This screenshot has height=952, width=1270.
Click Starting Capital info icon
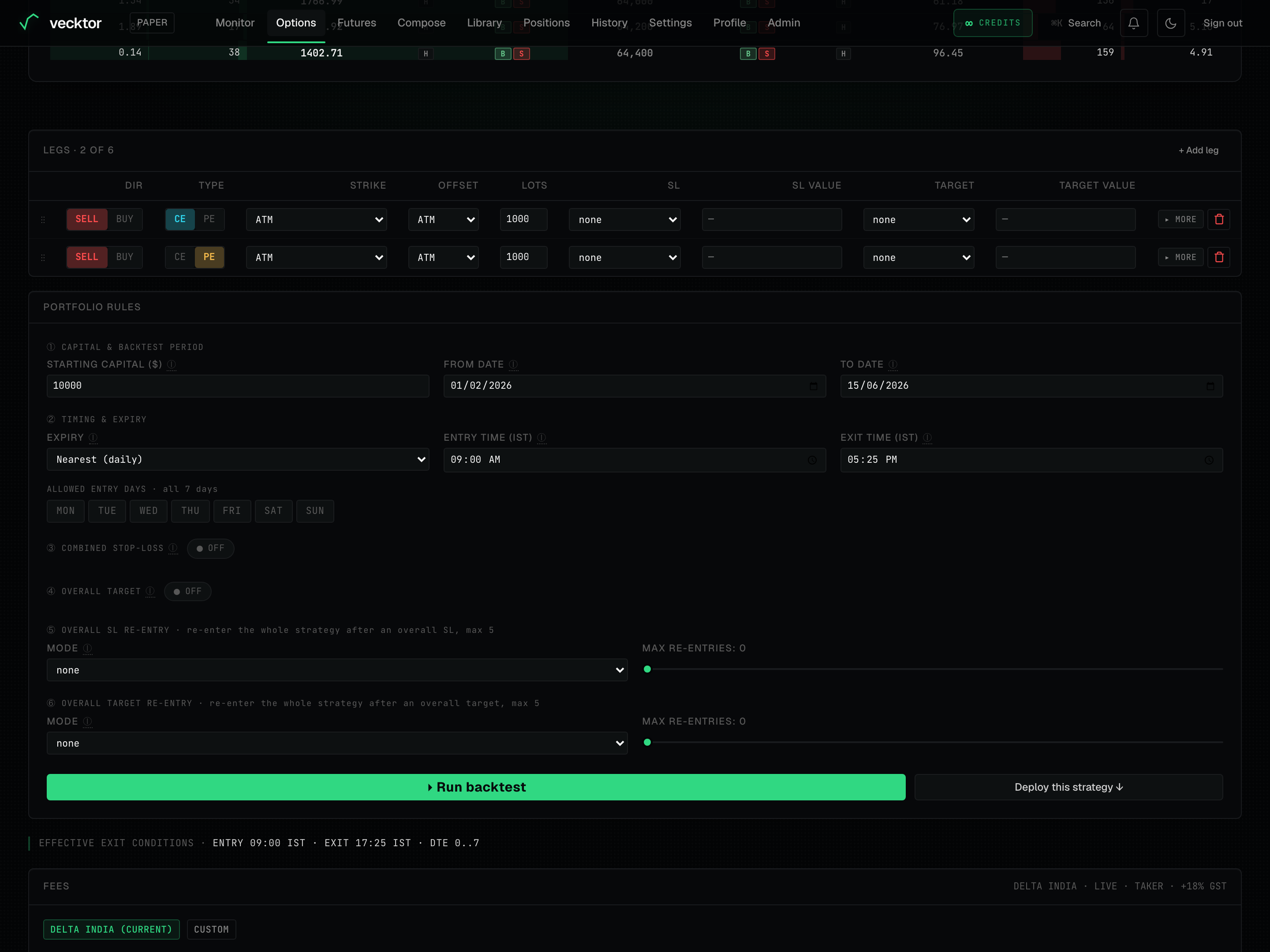[171, 364]
